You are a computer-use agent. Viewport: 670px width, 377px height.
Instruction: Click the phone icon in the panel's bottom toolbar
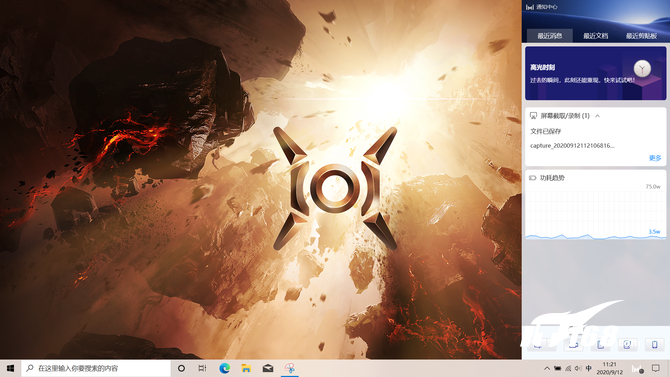(654, 345)
